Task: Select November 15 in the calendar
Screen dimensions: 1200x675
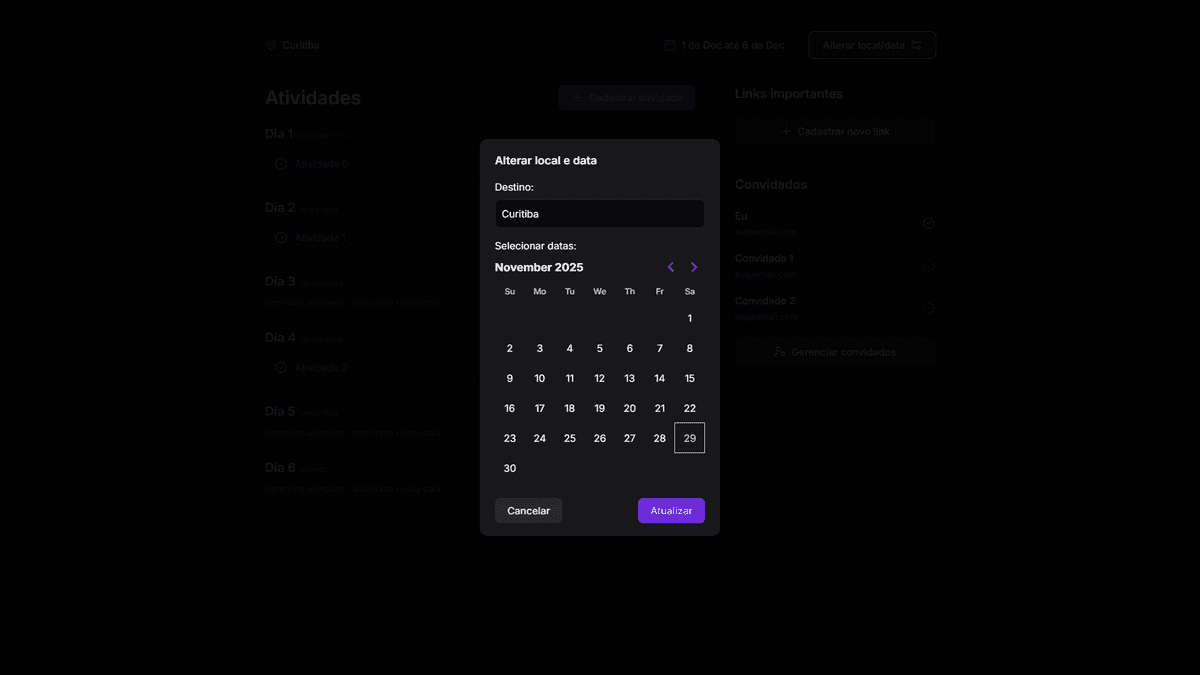Action: [x=689, y=378]
